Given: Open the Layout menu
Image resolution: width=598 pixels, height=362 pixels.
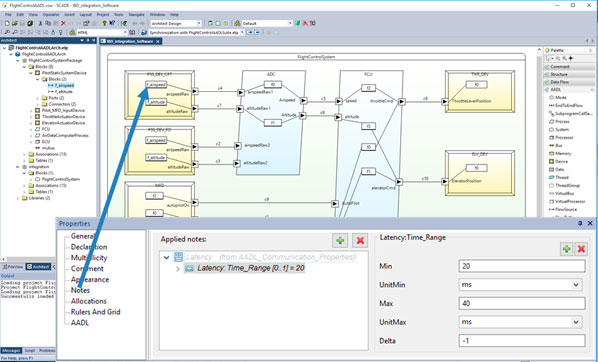Looking at the screenshot, I should pyautogui.click(x=85, y=14).
